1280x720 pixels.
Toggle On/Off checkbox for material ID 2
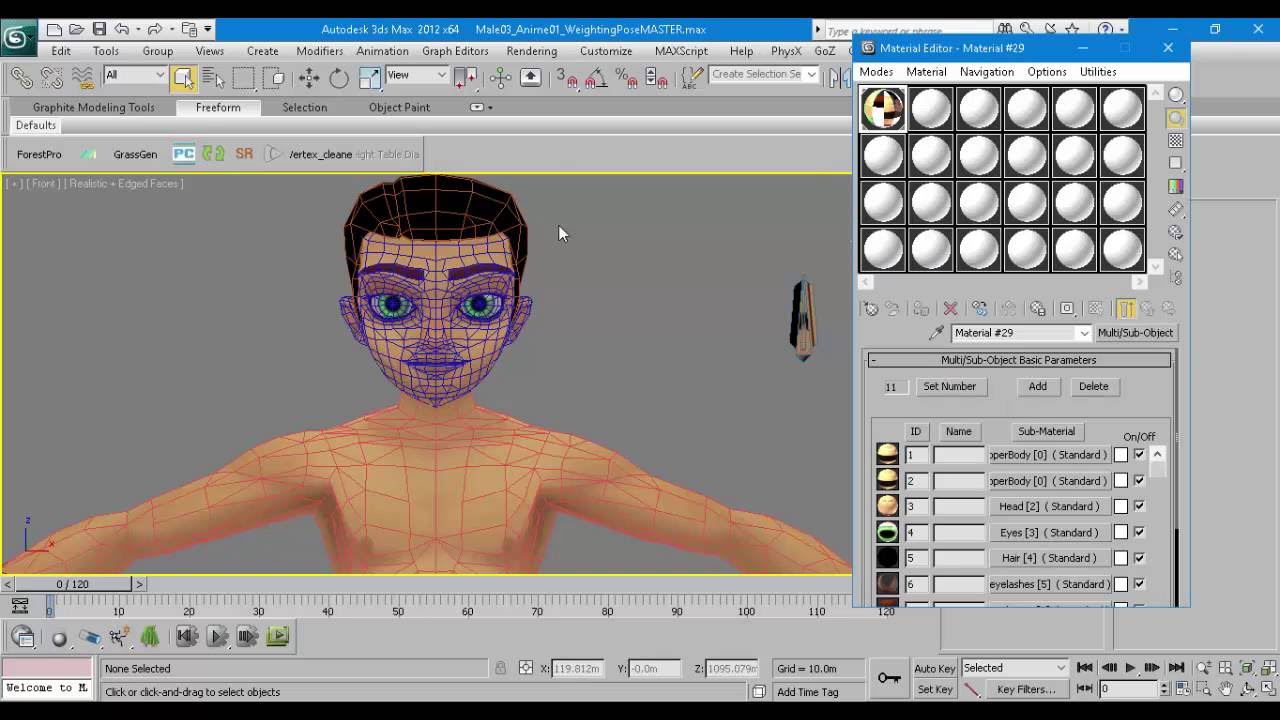(x=1139, y=481)
